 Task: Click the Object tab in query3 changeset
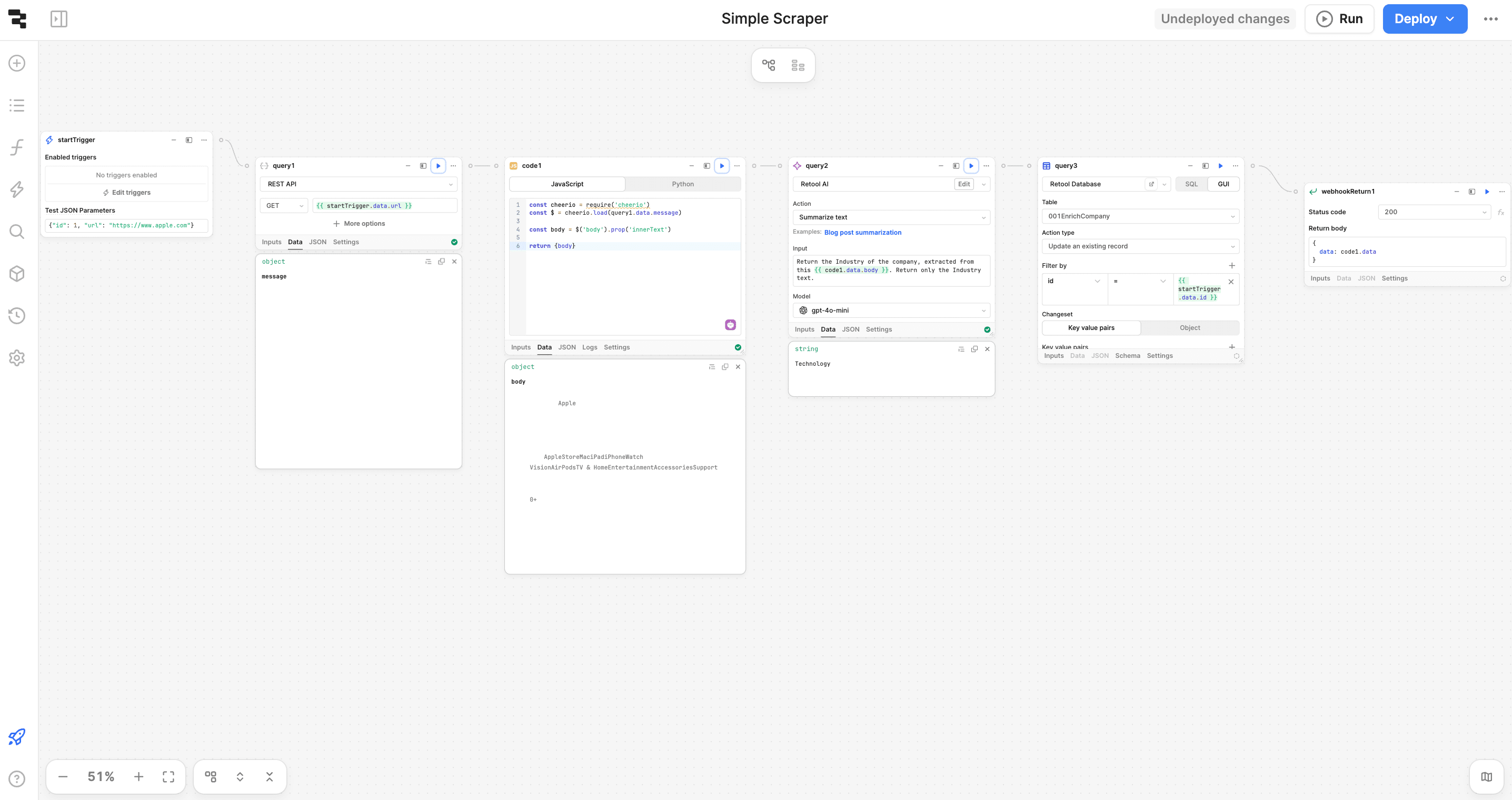[1189, 327]
